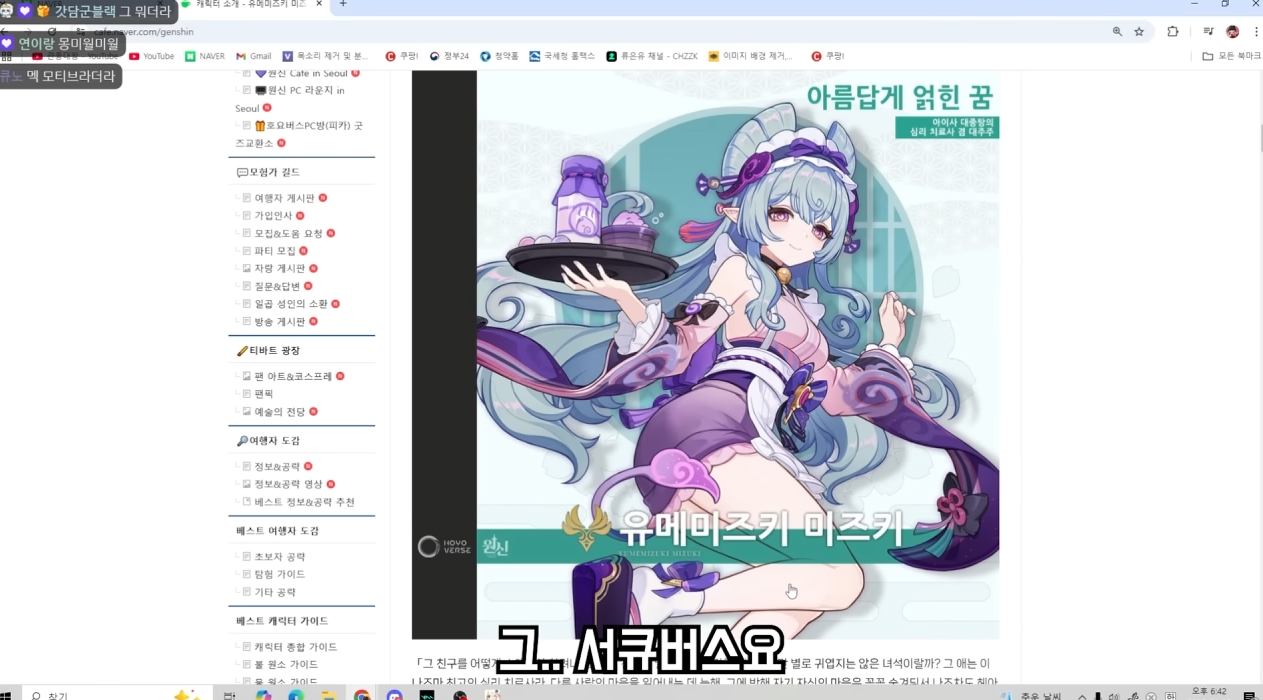Image resolution: width=1263 pixels, height=700 pixels.
Task: Open Task View on the taskbar
Action: coord(229,695)
